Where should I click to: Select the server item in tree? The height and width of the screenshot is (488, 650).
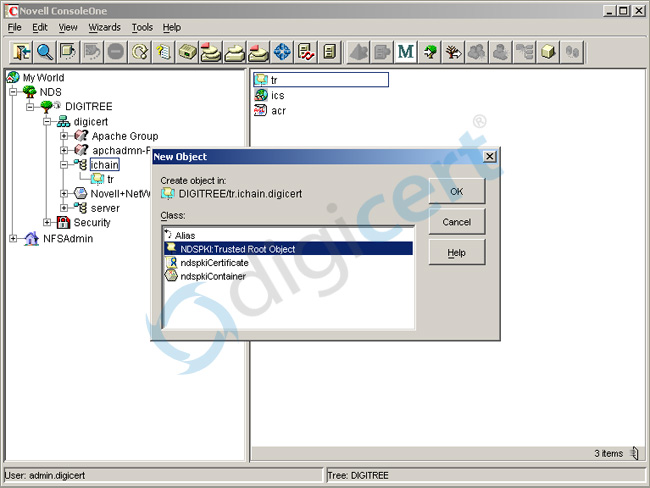pyautogui.click(x=105, y=208)
